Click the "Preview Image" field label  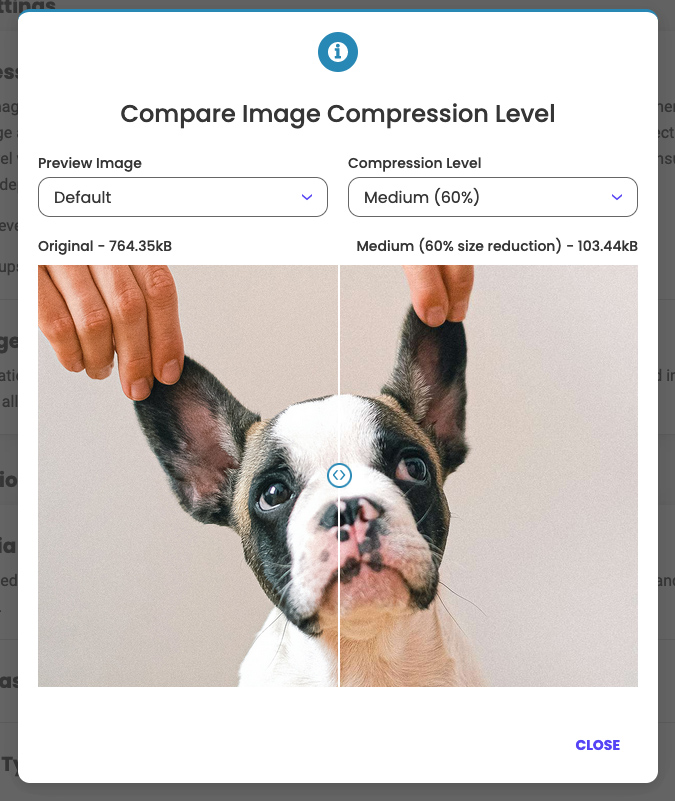click(90, 163)
